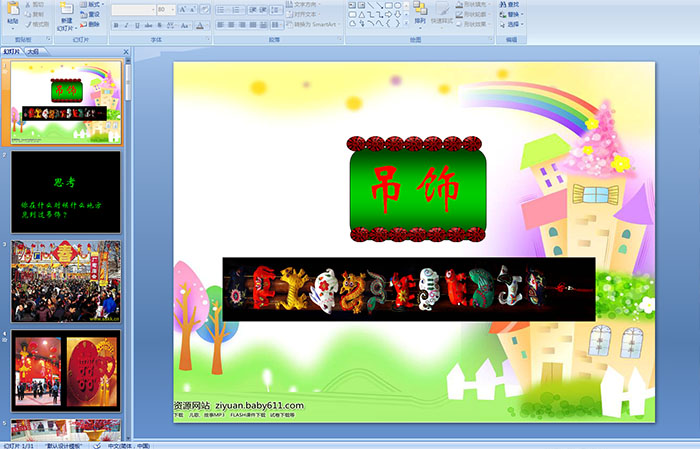Viewport: 700px width, 449px height.
Task: Click the Find (查找) binoculars button
Action: 509,4
